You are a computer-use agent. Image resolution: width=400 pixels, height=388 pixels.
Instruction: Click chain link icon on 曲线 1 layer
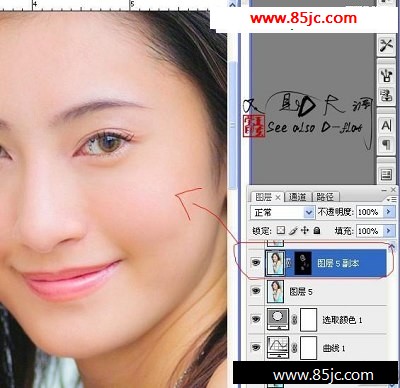(x=294, y=348)
